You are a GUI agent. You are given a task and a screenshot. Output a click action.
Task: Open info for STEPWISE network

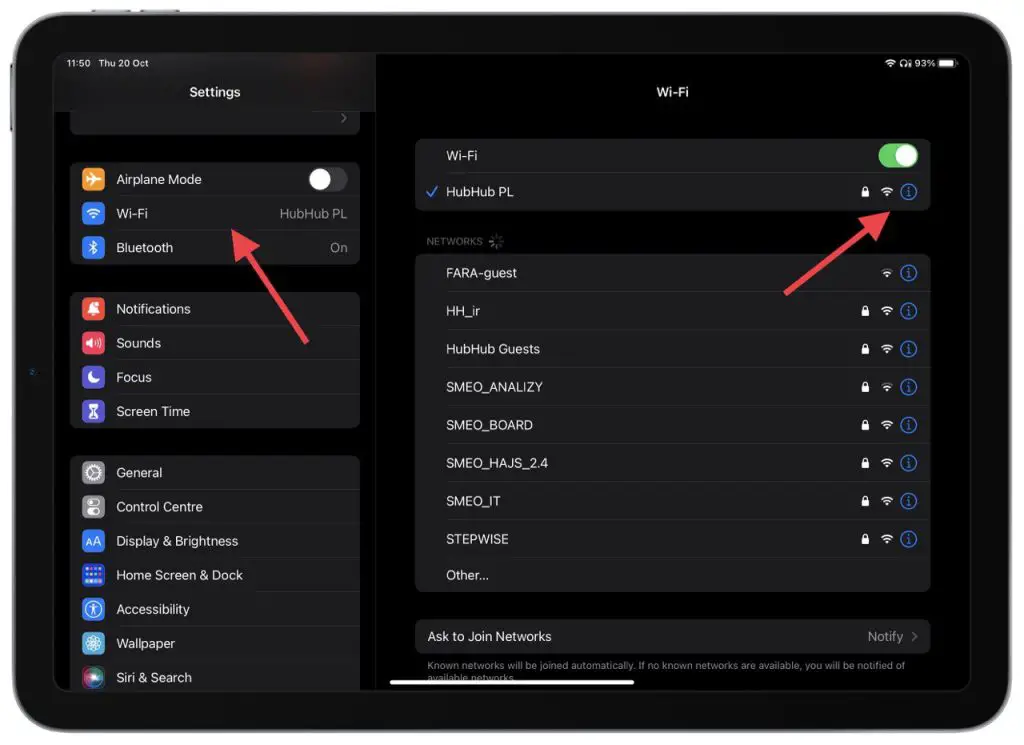tap(908, 539)
